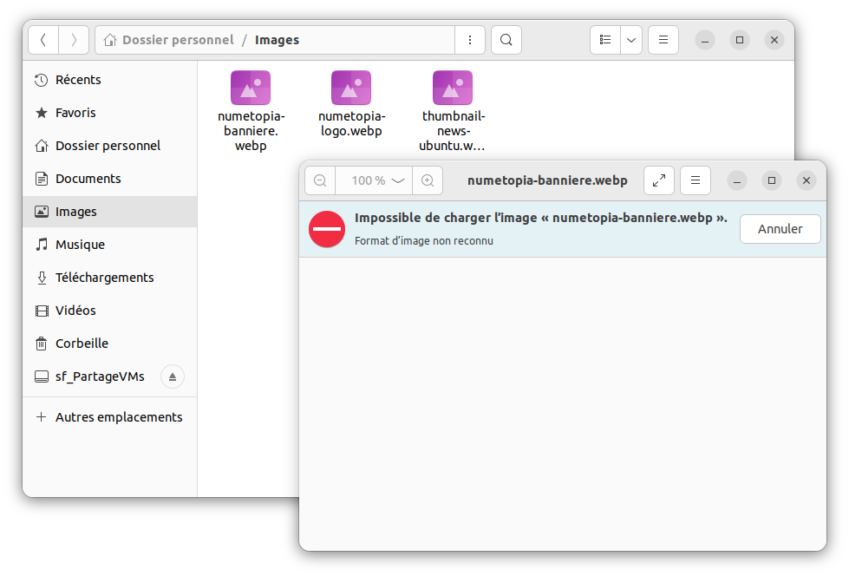This screenshot has width=849, height=576.
Task: Zoom out in the image viewer
Action: click(319, 180)
